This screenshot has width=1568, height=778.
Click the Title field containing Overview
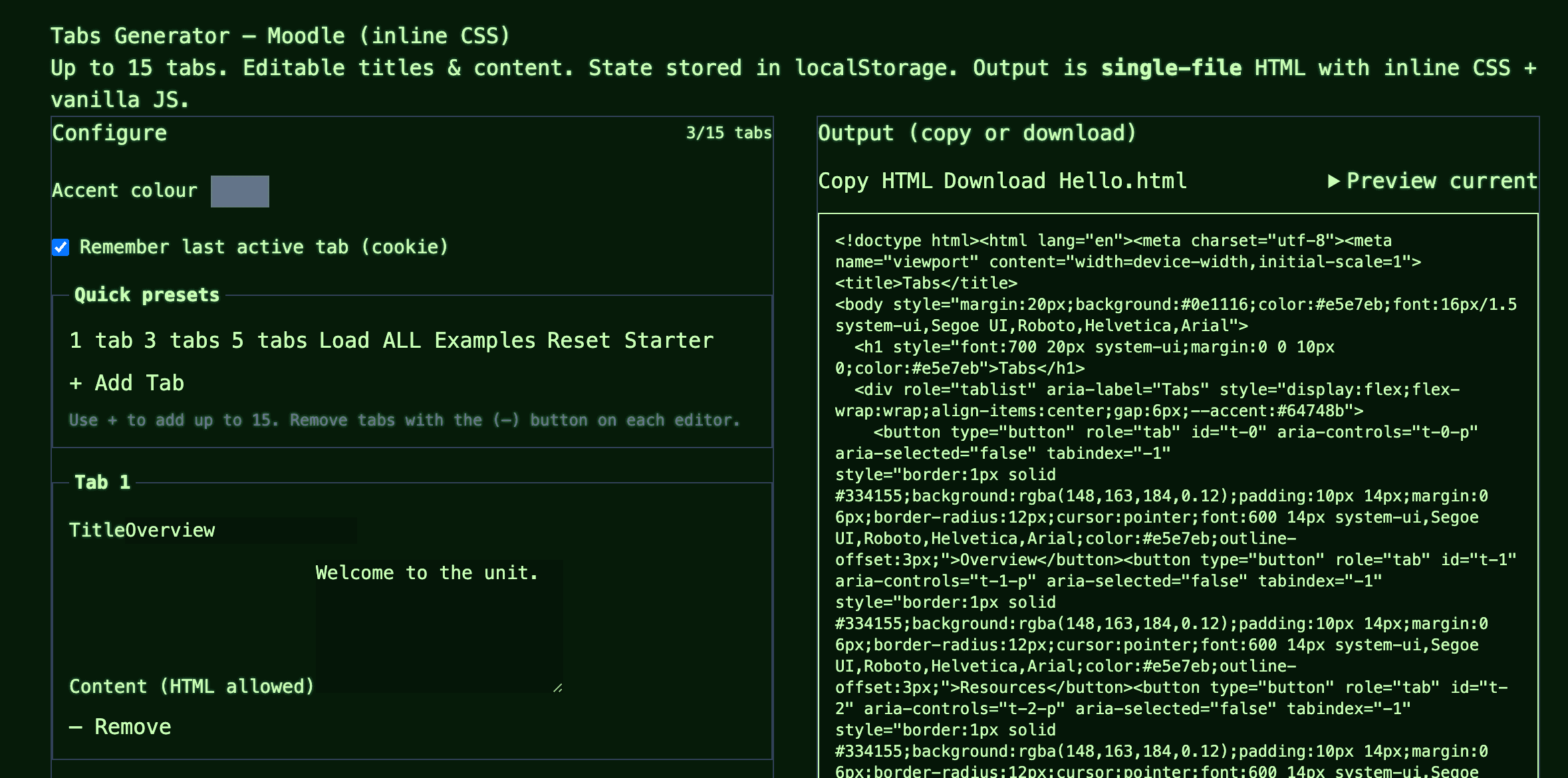240,531
